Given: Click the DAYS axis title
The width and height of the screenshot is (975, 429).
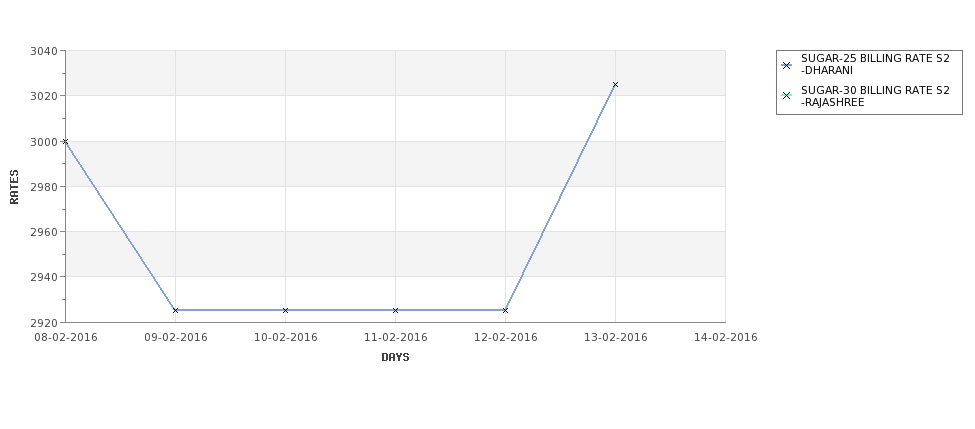Looking at the screenshot, I should tap(395, 358).
